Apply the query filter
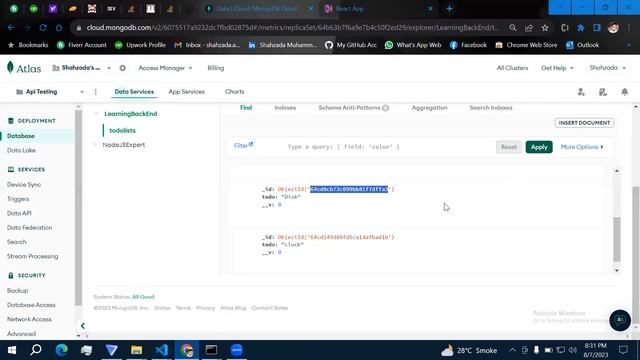The height and width of the screenshot is (360, 640). click(x=539, y=147)
